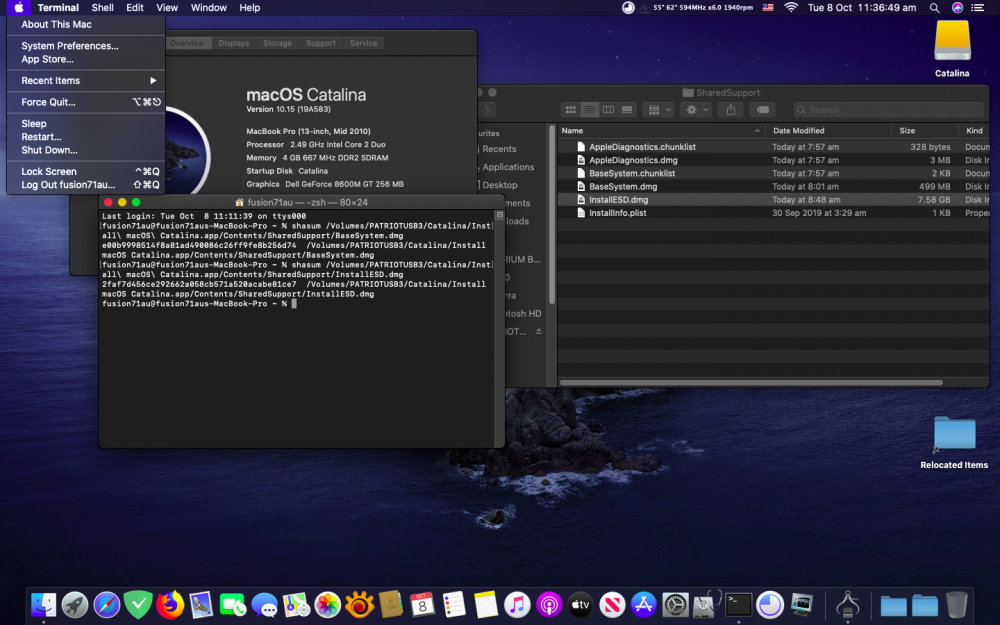Open Shell menu in menu bar
Viewport: 1000px width, 625px height.
pos(102,8)
